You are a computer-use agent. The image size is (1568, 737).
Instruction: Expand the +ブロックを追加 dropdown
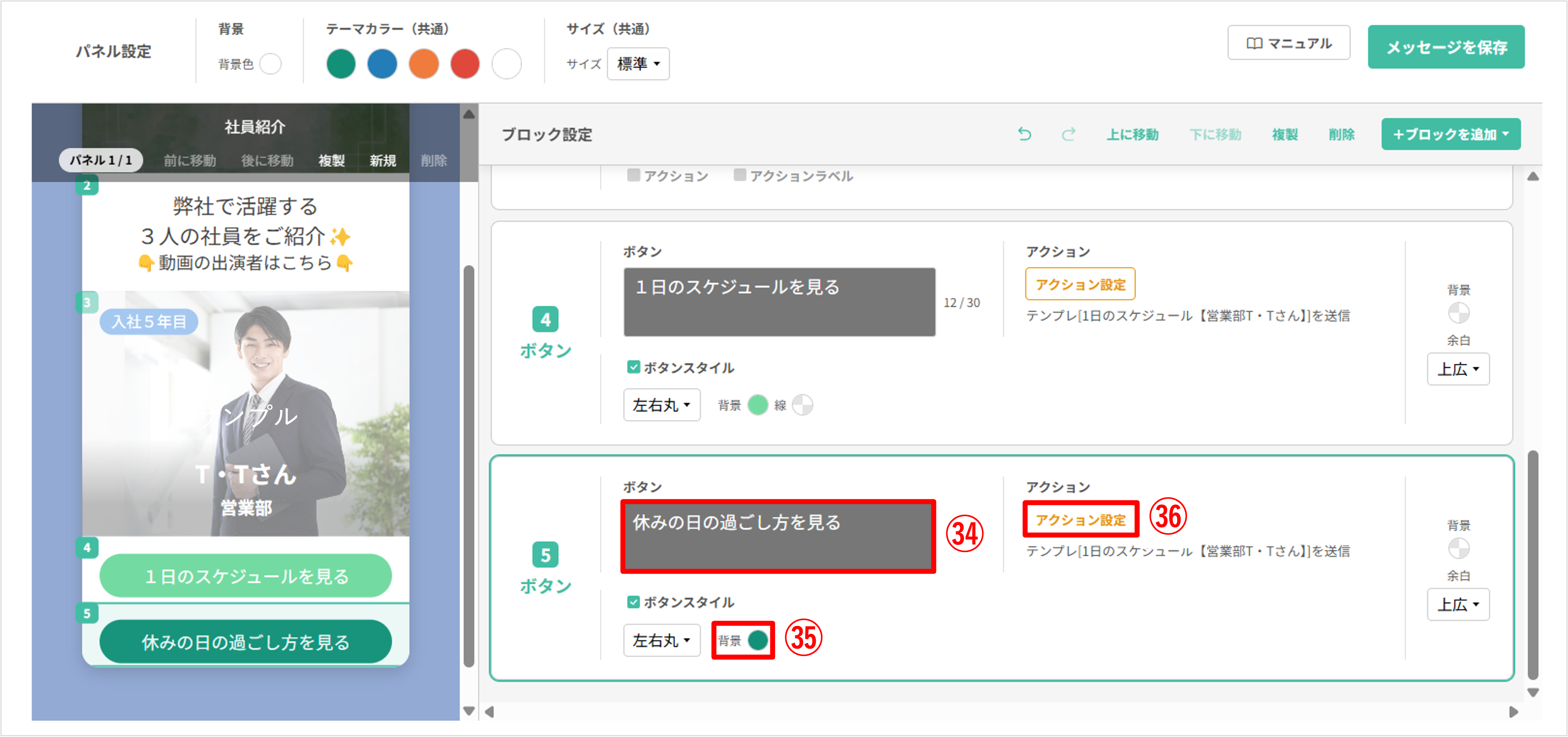point(1451,134)
